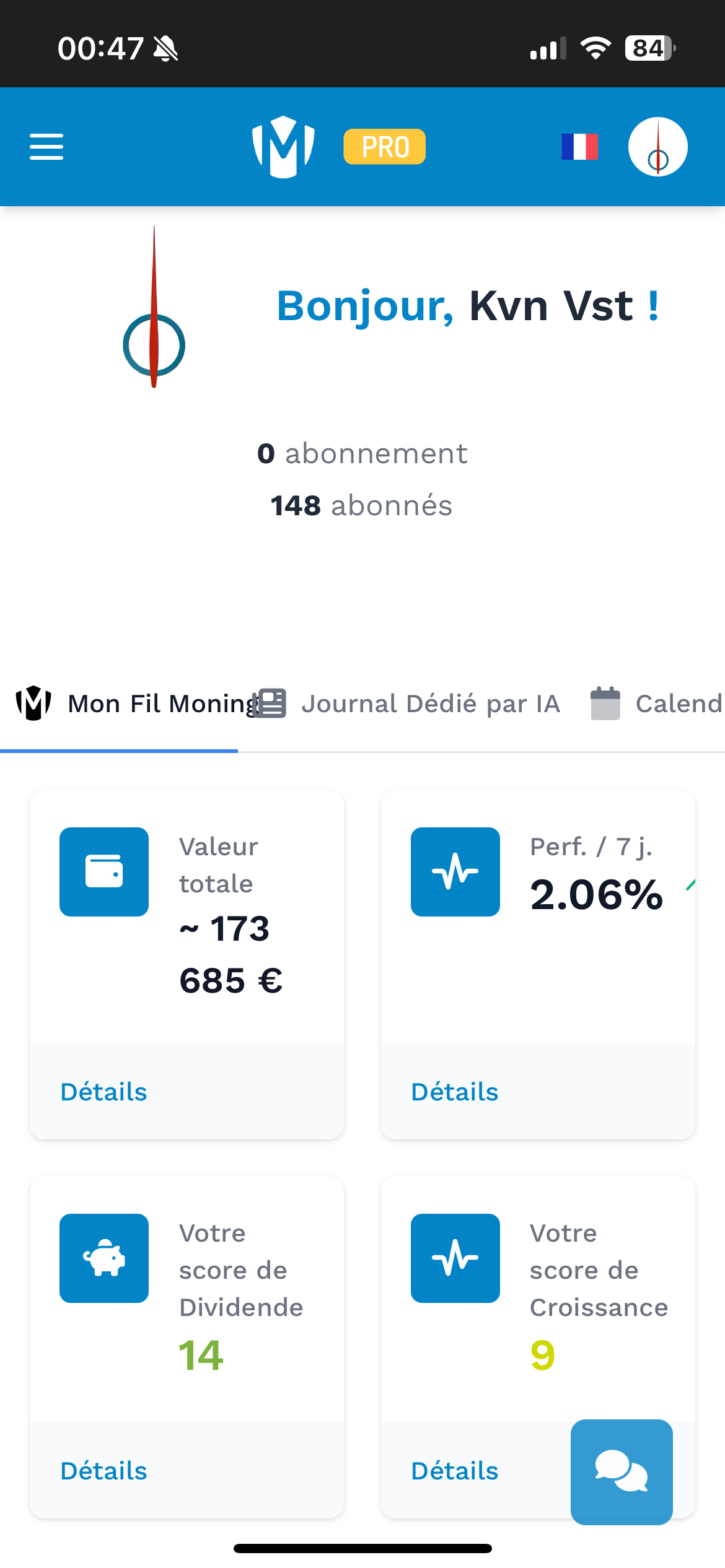
Task: Open Détails for score de Croissance
Action: 455,1471
